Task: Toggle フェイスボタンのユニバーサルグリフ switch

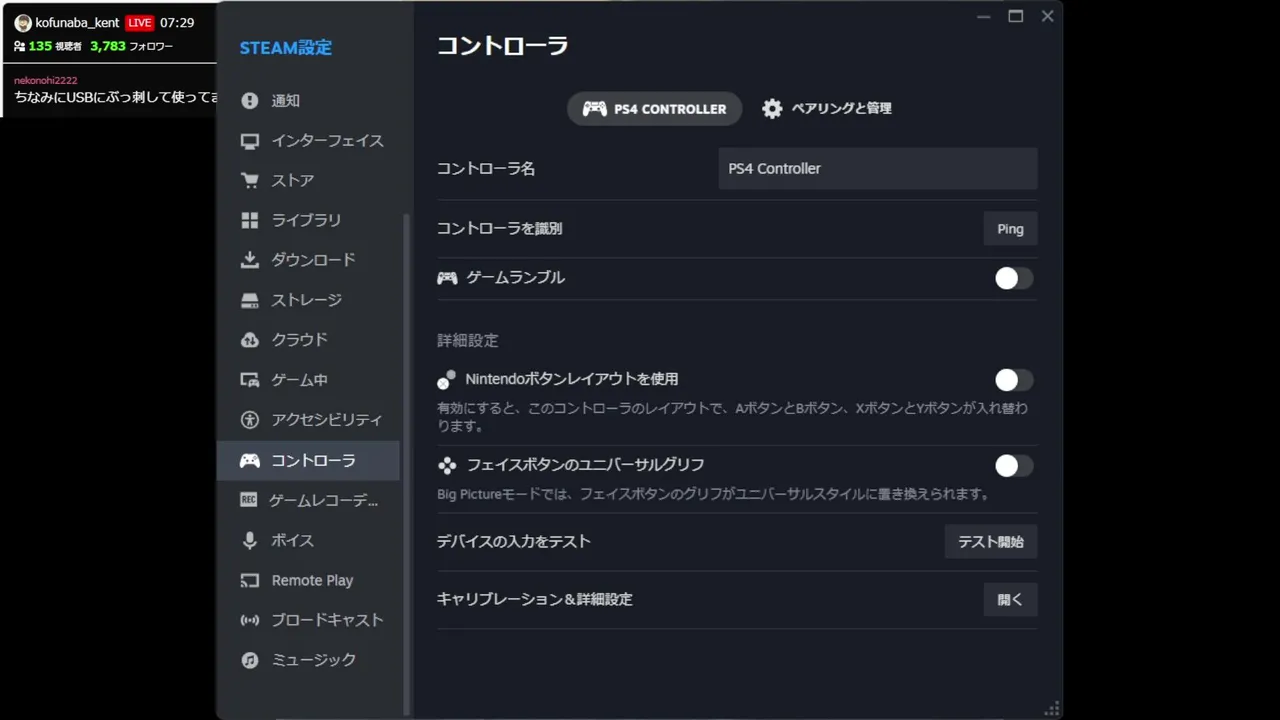Action: pos(1014,465)
